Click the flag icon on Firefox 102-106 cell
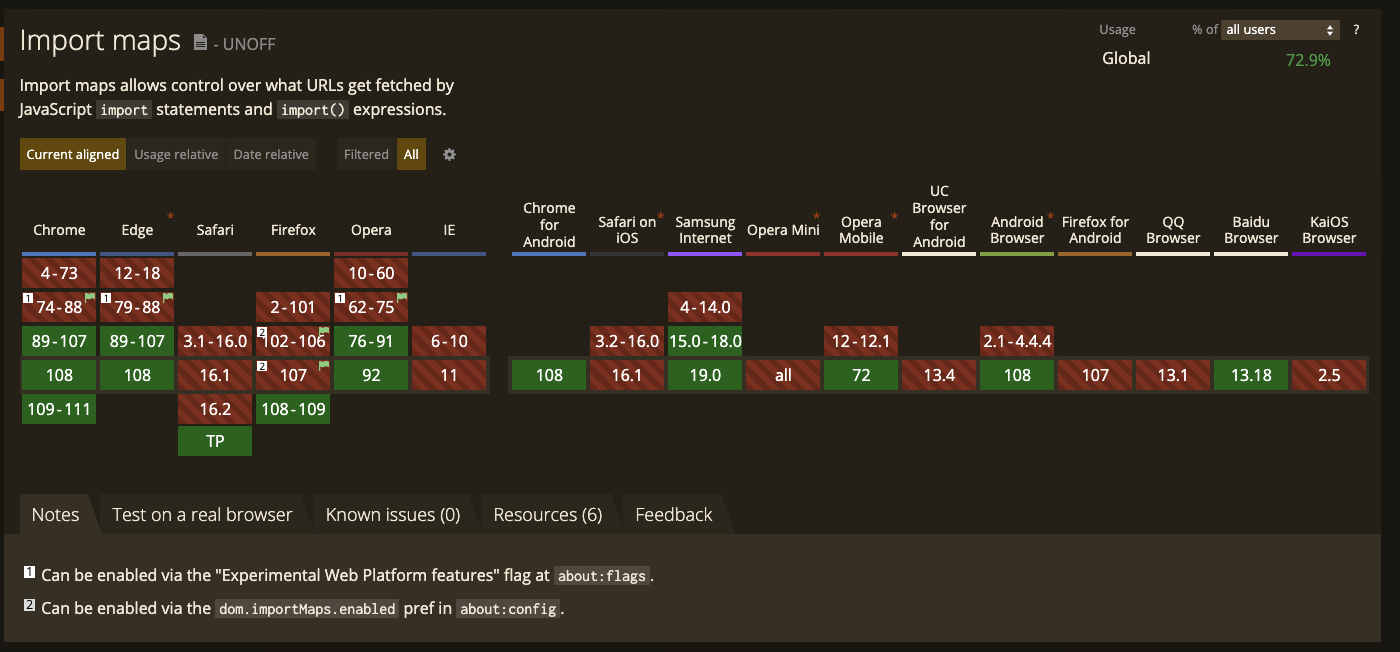1400x652 pixels. point(325,330)
